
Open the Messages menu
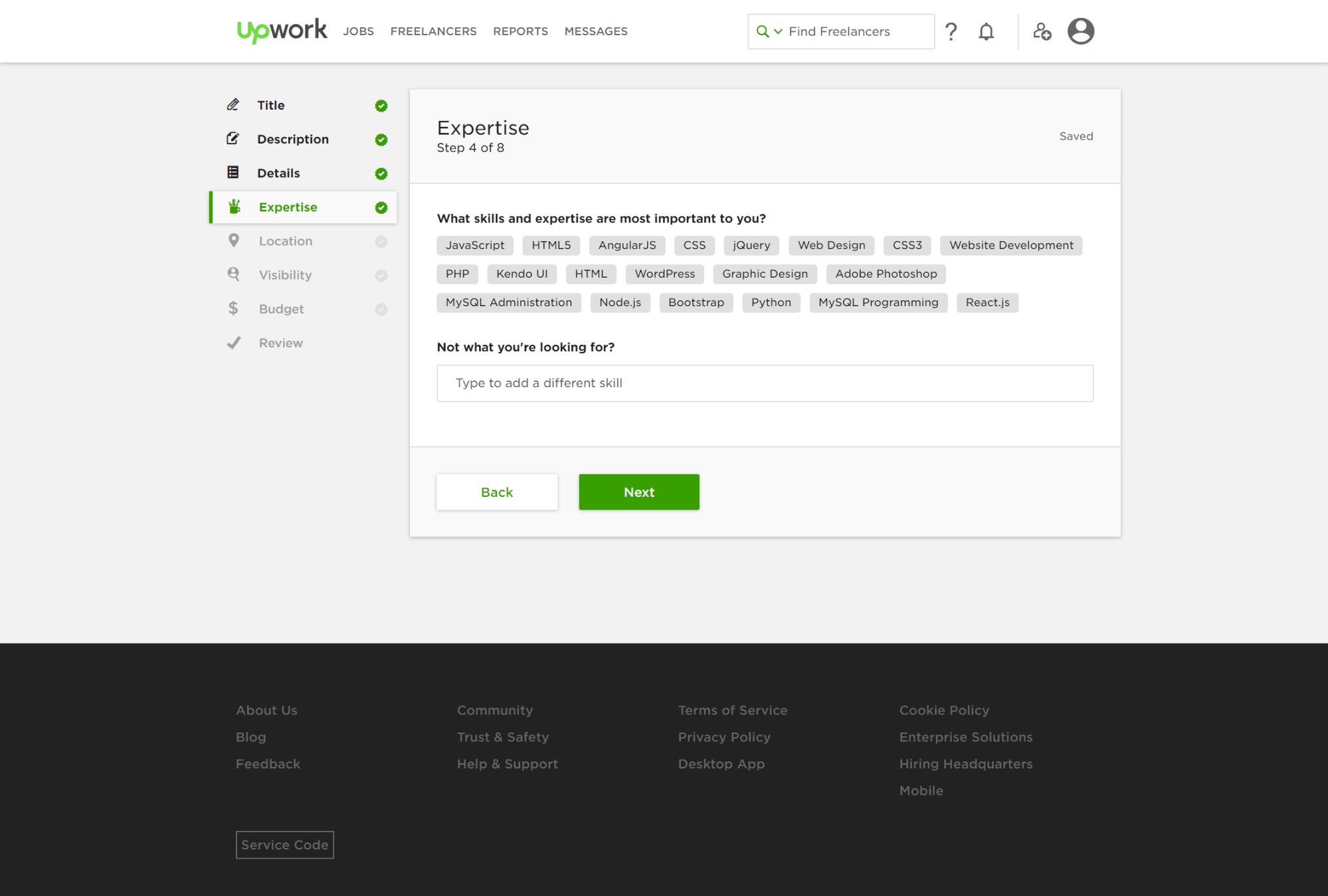(597, 31)
